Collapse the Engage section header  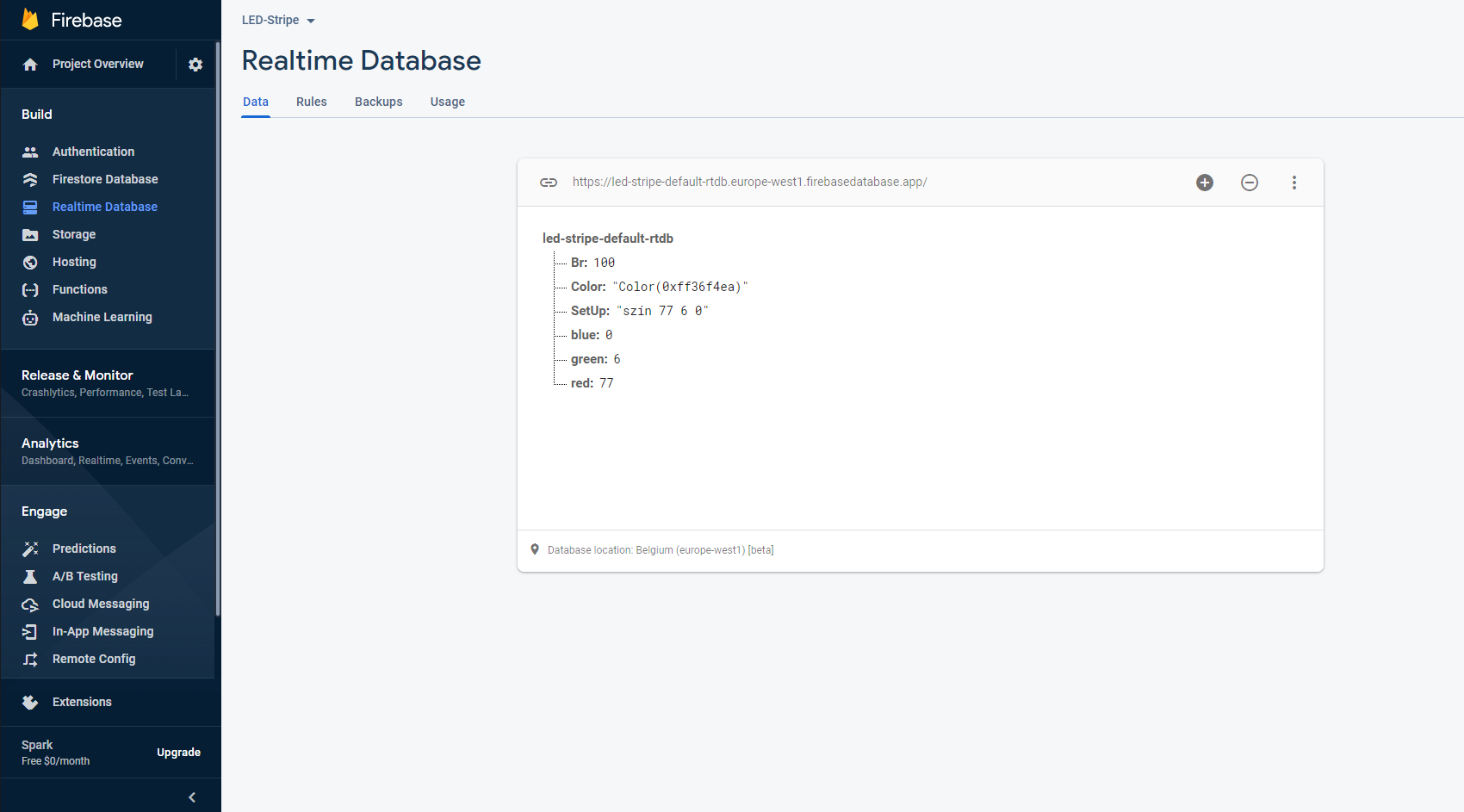pos(44,511)
